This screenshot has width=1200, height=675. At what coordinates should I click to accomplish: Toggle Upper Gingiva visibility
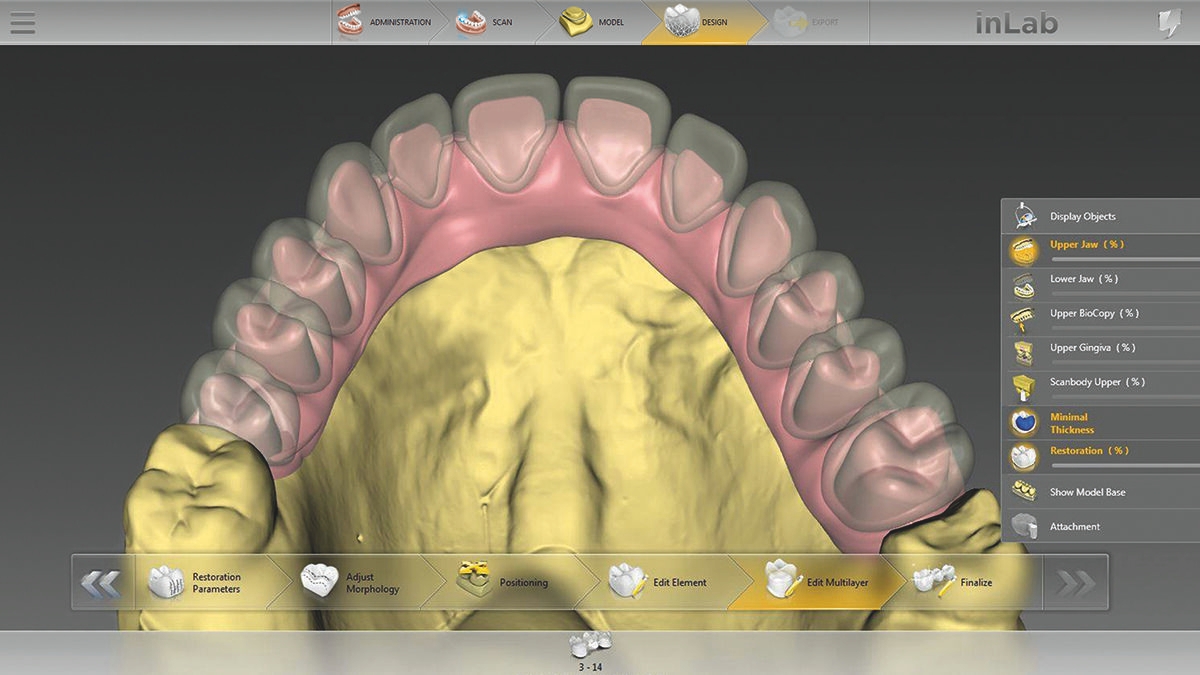click(x=1023, y=350)
